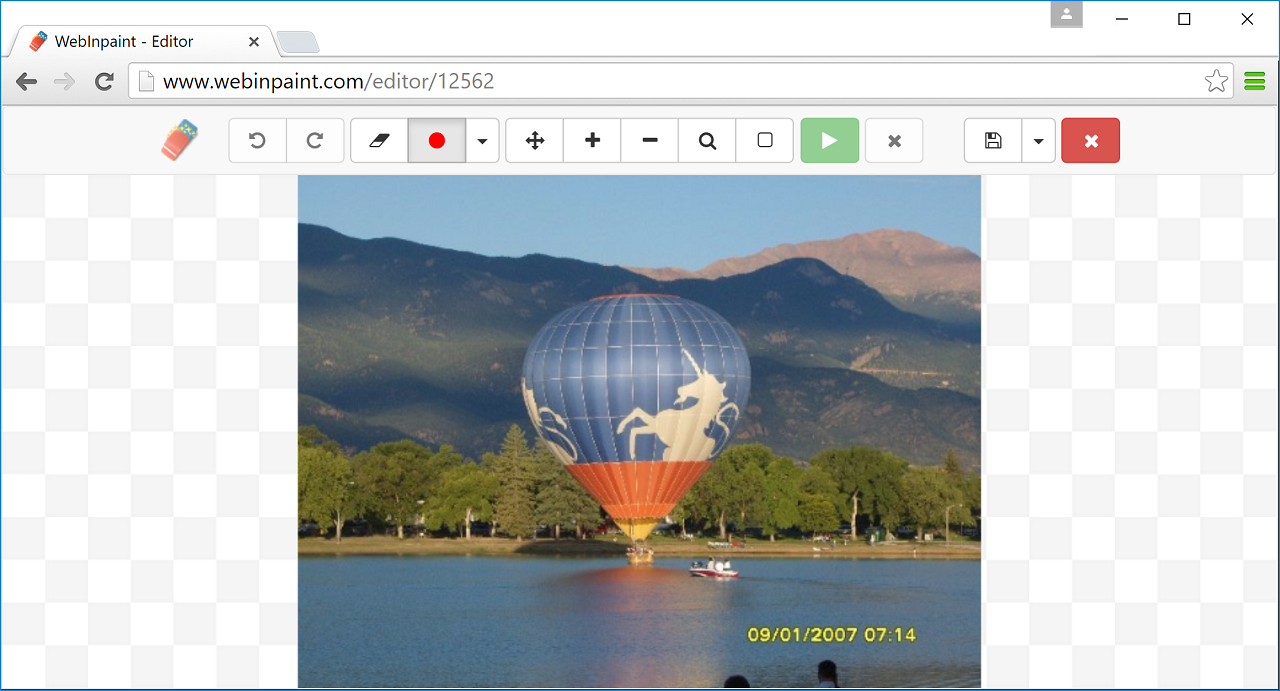This screenshot has height=691, width=1280.
Task: Undo the last edit
Action: point(257,140)
